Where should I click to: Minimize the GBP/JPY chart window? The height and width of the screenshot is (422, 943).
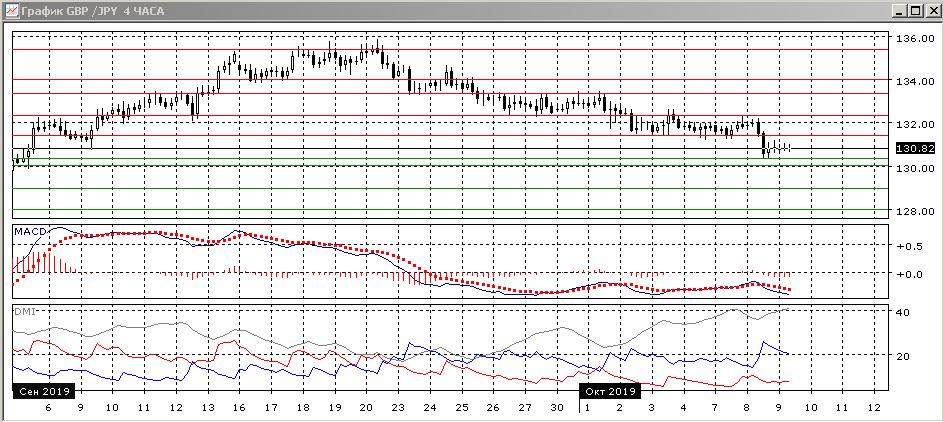[897, 11]
